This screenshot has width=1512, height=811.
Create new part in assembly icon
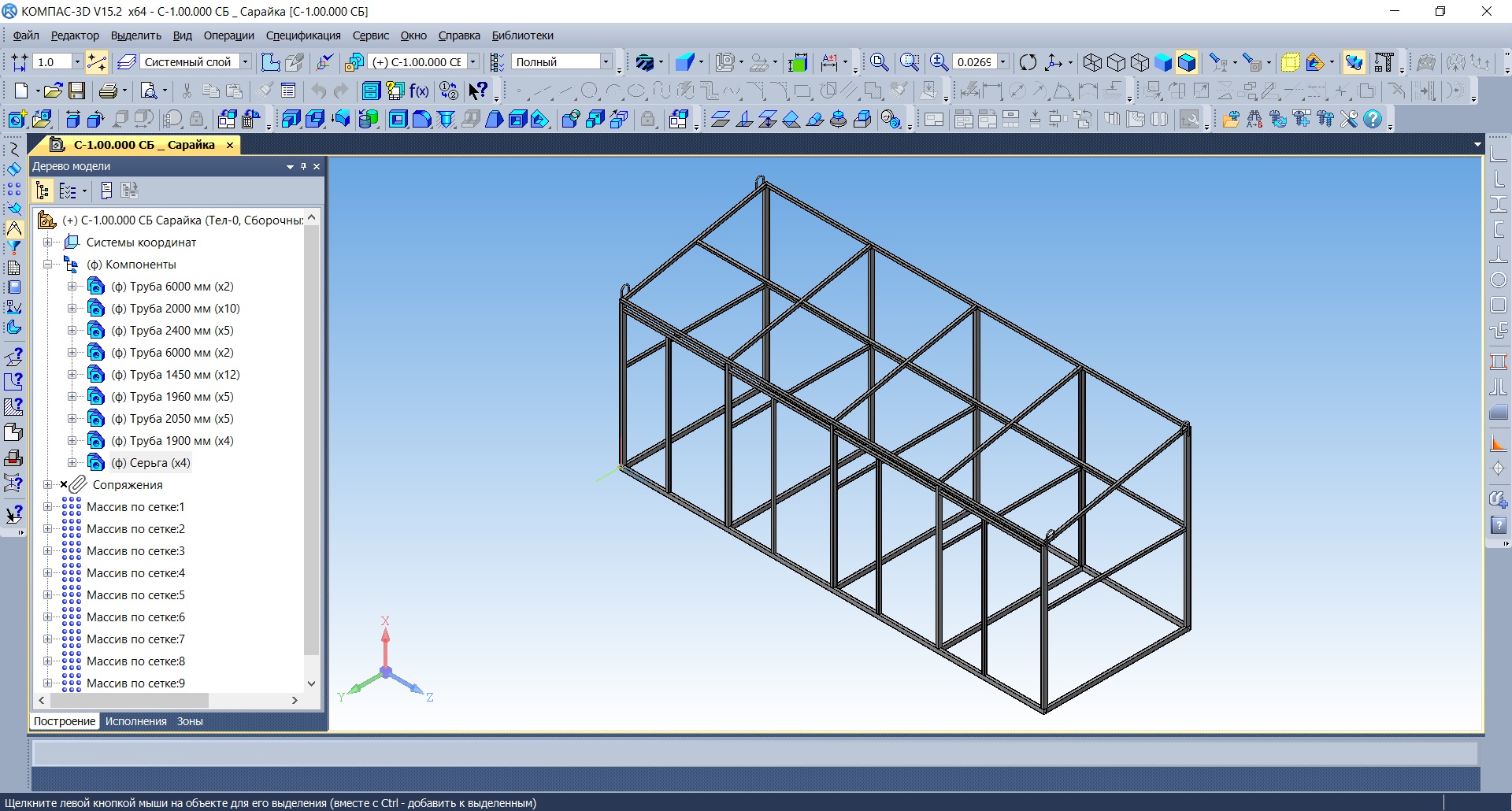coord(17,120)
